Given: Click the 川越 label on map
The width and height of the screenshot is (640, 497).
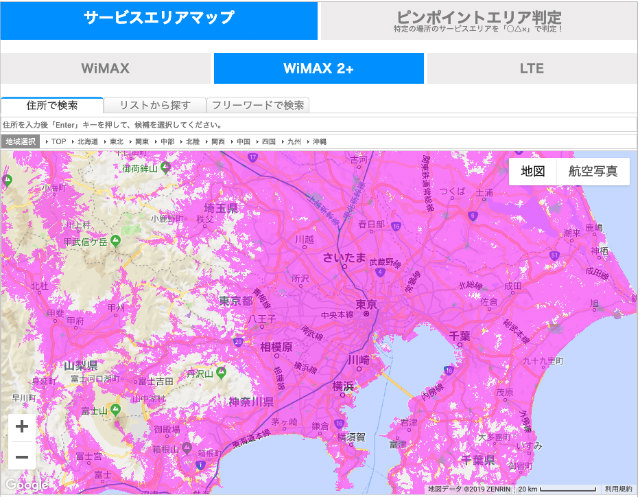Looking at the screenshot, I should [x=304, y=240].
